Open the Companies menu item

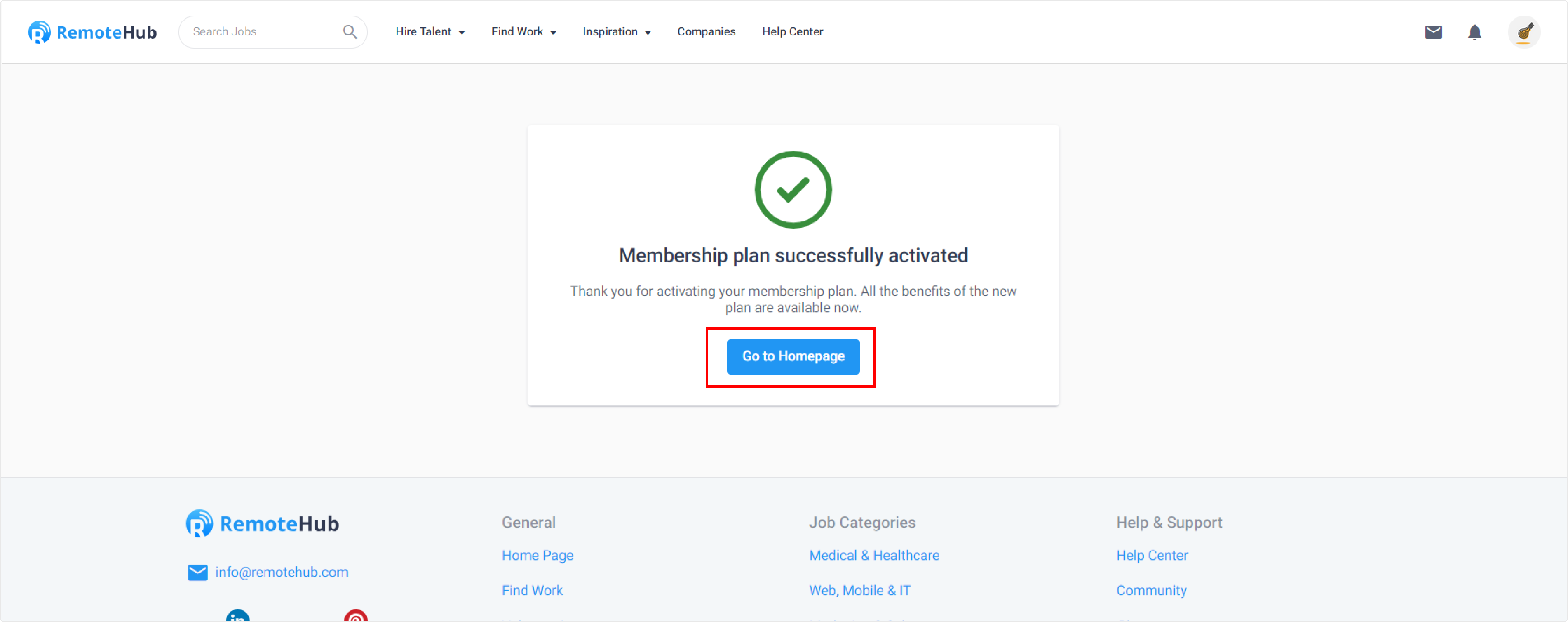click(706, 32)
